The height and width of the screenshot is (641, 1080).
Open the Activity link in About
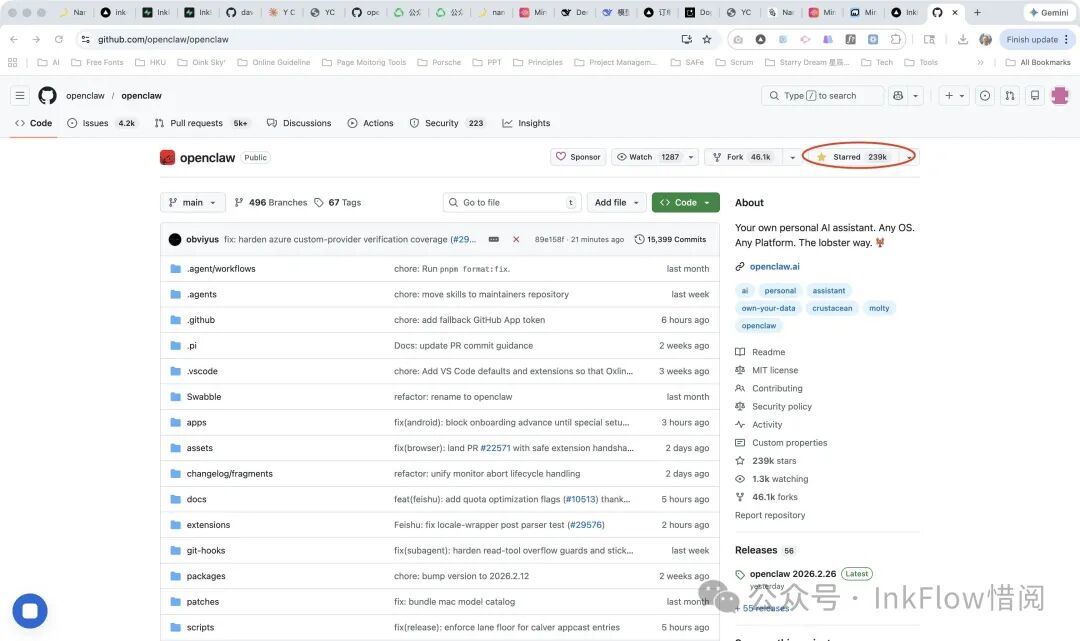pyautogui.click(x=767, y=425)
